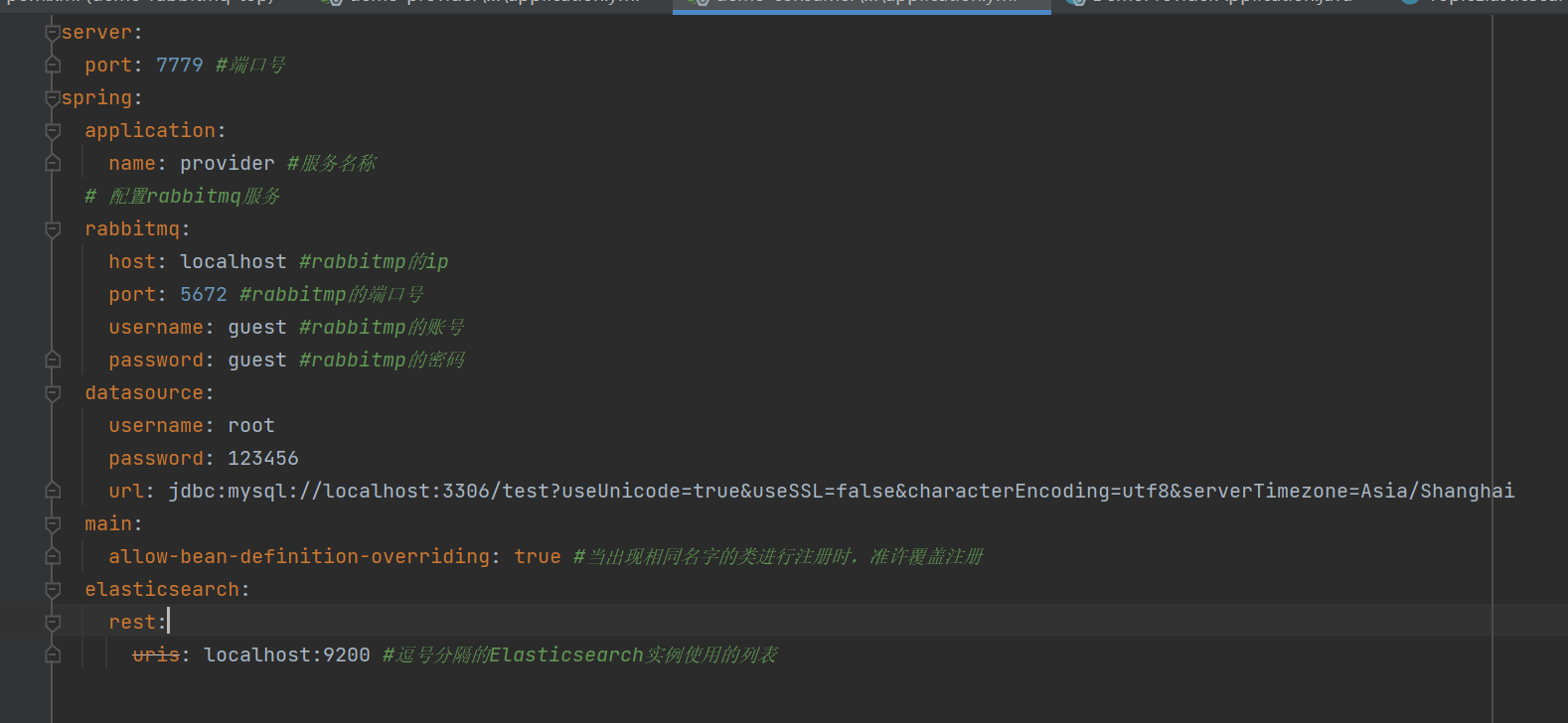The image size is (1568, 723).
Task: Click the comment #rabbitmp的账号
Action: pyautogui.click(x=383, y=328)
